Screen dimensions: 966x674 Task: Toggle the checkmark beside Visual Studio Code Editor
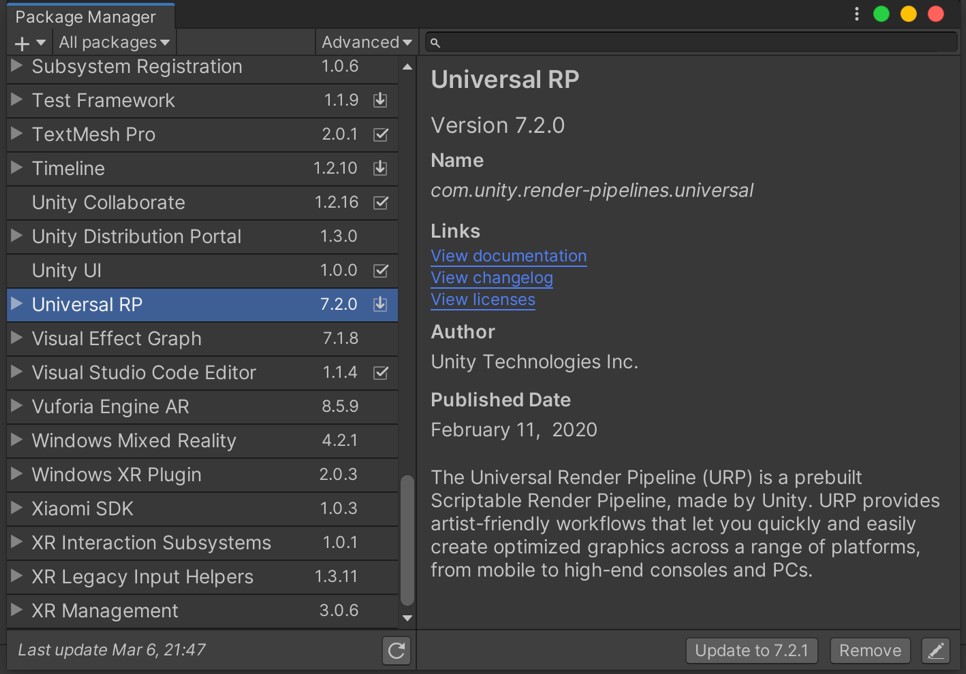click(380, 372)
